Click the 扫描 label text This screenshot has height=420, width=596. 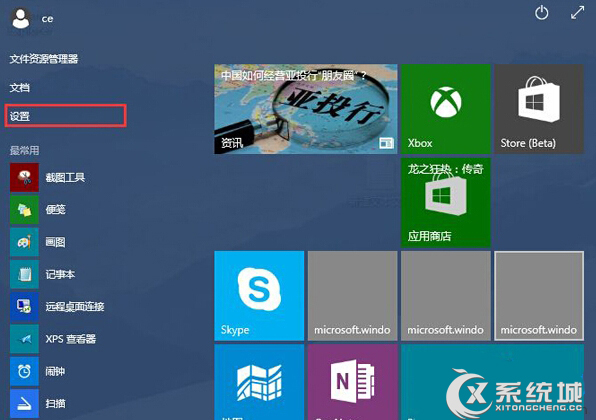55,403
